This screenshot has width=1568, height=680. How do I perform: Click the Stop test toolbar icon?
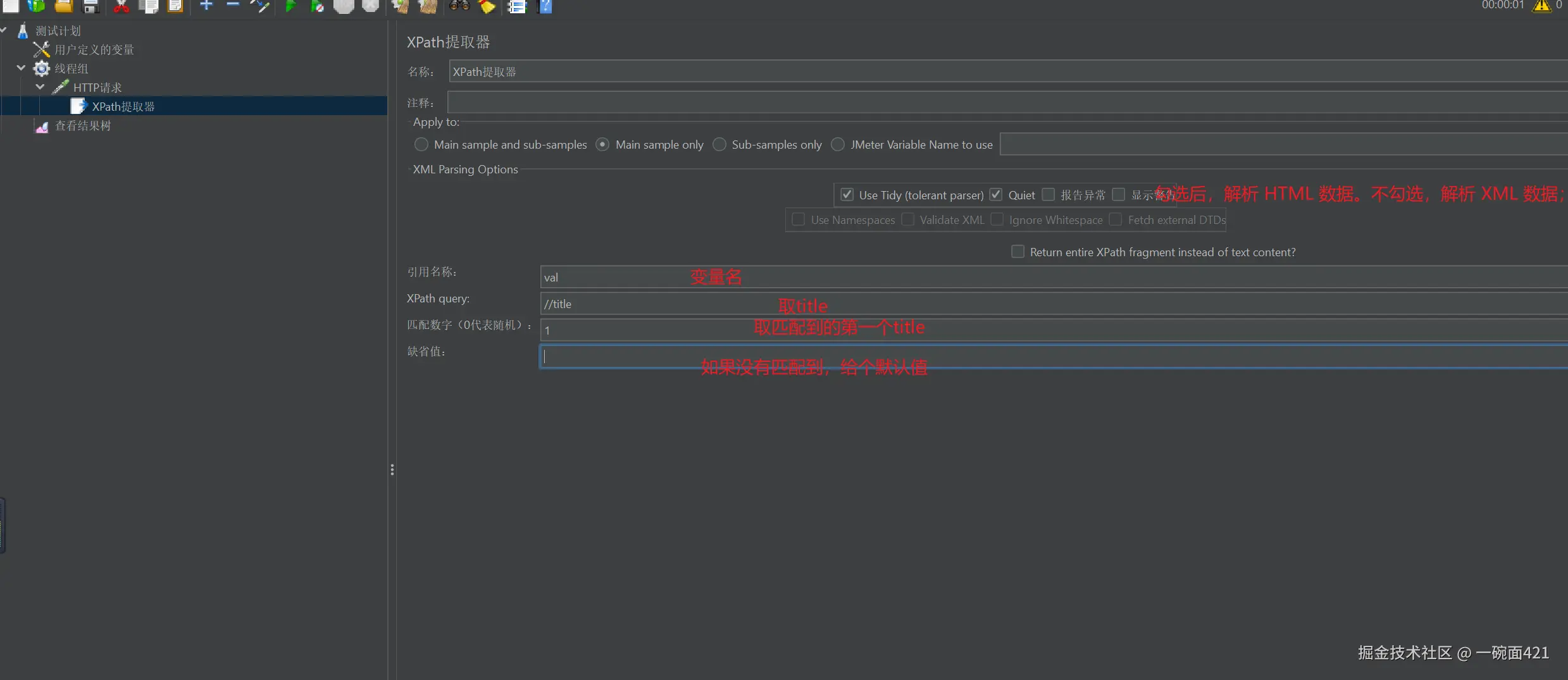pos(344,6)
